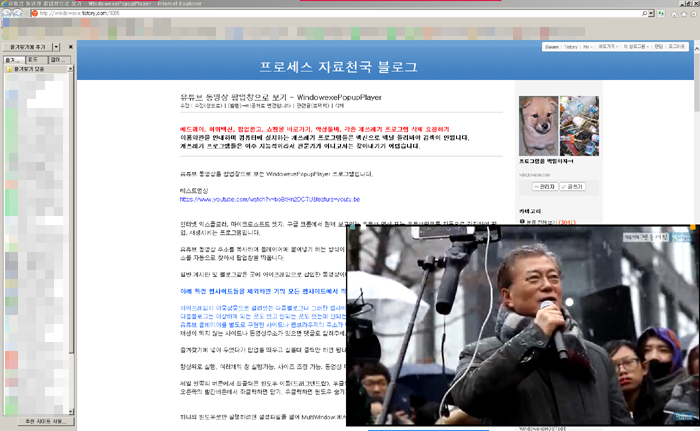Open the IE Tools gear icon
Screen dimensions: 700x431
(694, 14)
